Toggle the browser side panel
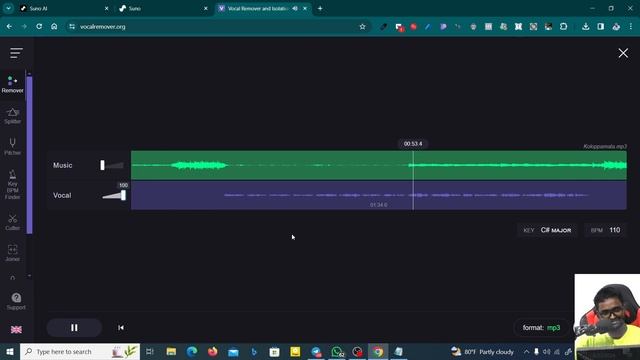Image resolution: width=640 pixels, height=360 pixels. [x=600, y=27]
